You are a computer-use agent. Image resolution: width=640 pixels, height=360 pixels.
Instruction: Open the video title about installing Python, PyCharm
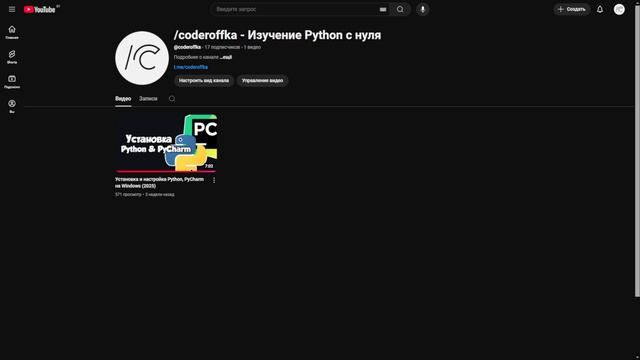pyautogui.click(x=159, y=182)
